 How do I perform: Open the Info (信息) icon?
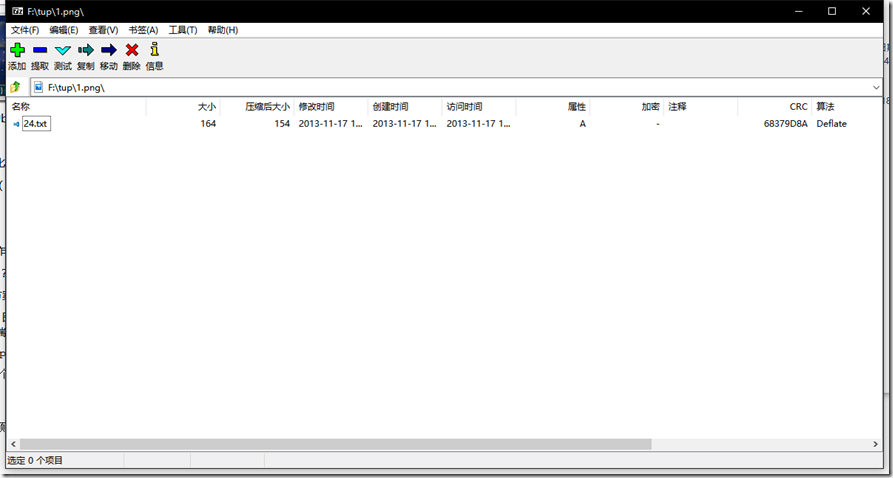154,50
